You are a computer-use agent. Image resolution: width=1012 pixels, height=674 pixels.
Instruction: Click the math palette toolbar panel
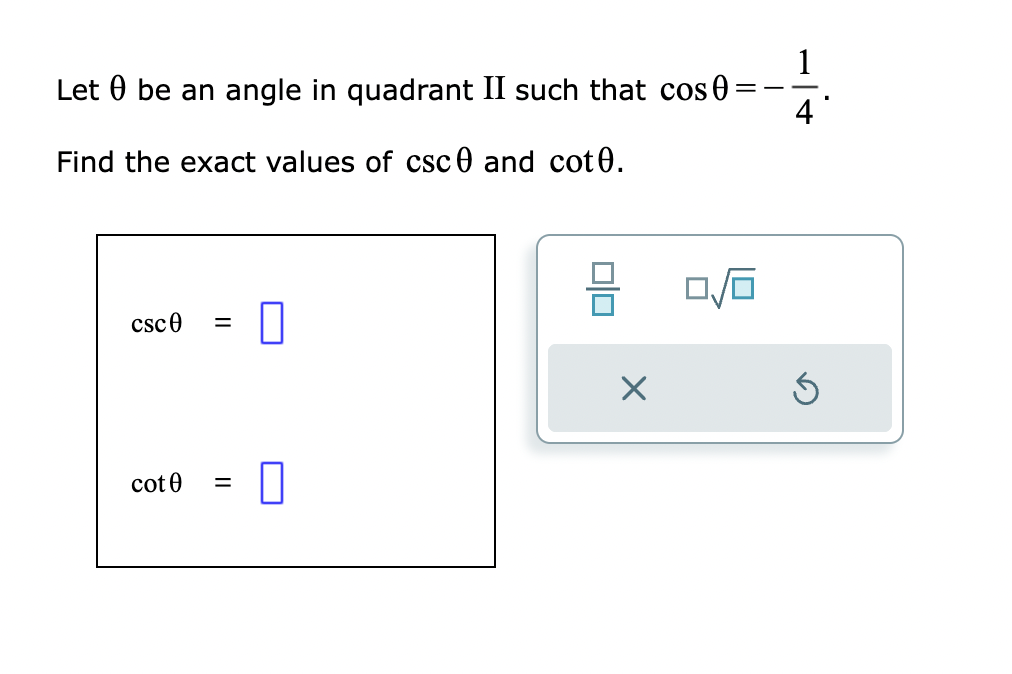(x=720, y=337)
